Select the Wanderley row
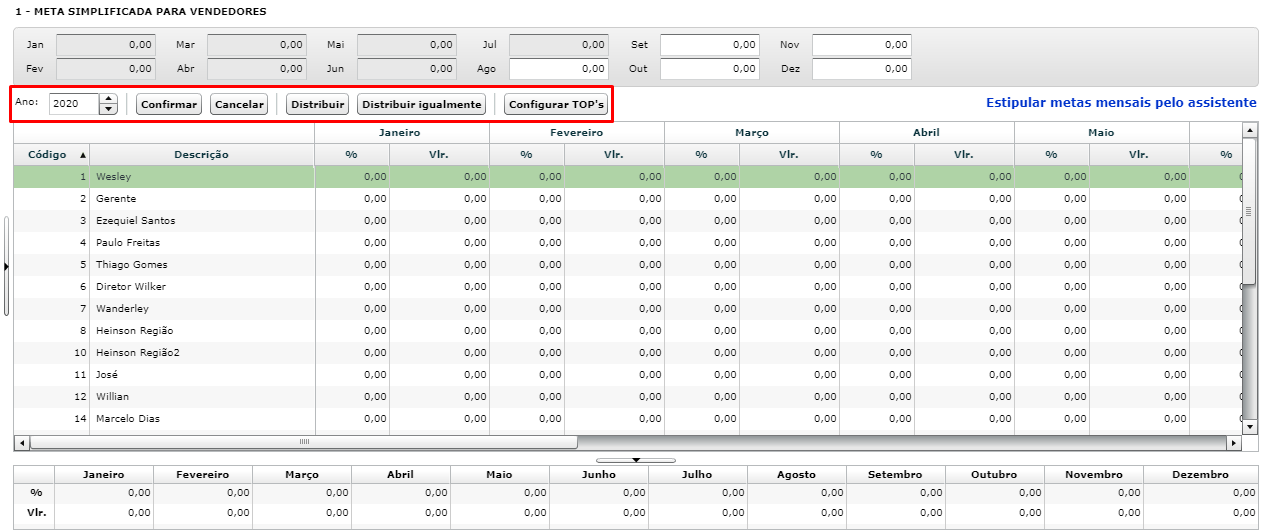This screenshot has height=532, width=1262. [628, 309]
